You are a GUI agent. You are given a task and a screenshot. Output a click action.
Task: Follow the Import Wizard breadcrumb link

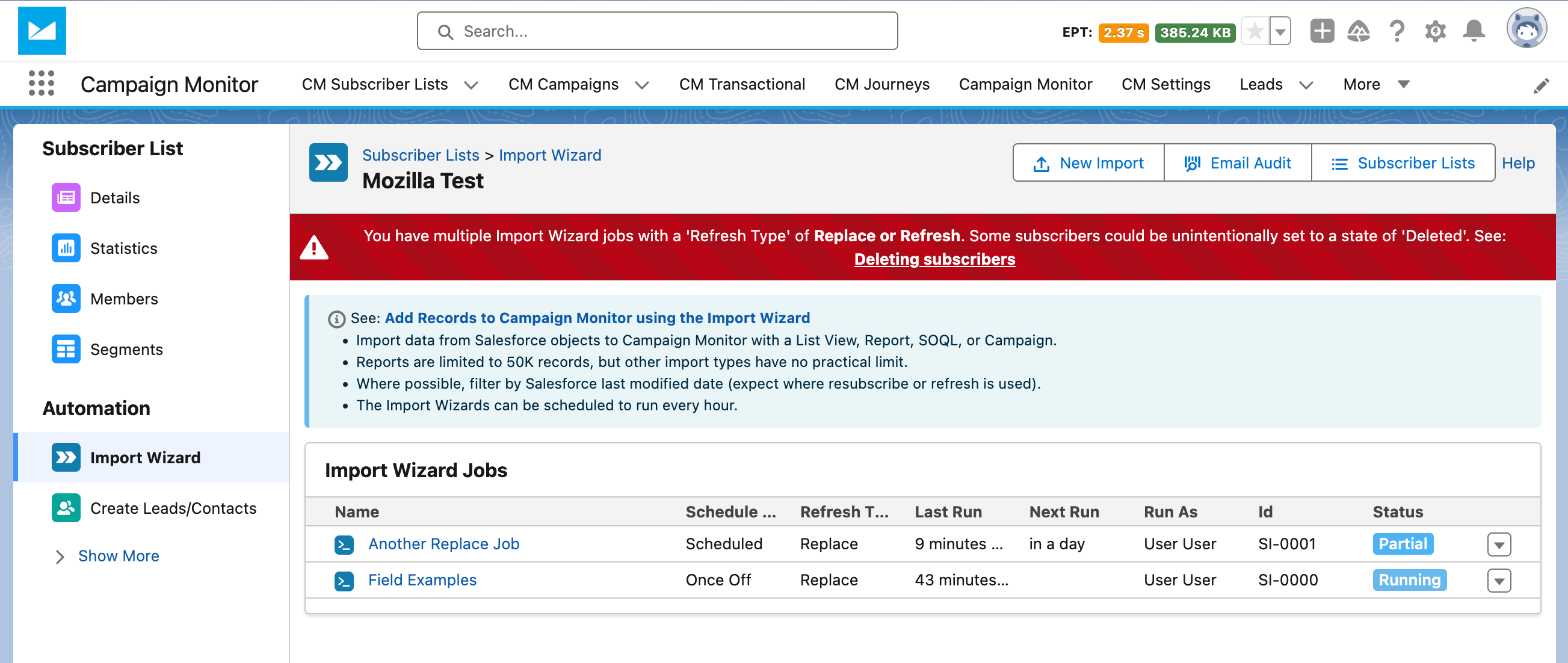click(x=550, y=155)
